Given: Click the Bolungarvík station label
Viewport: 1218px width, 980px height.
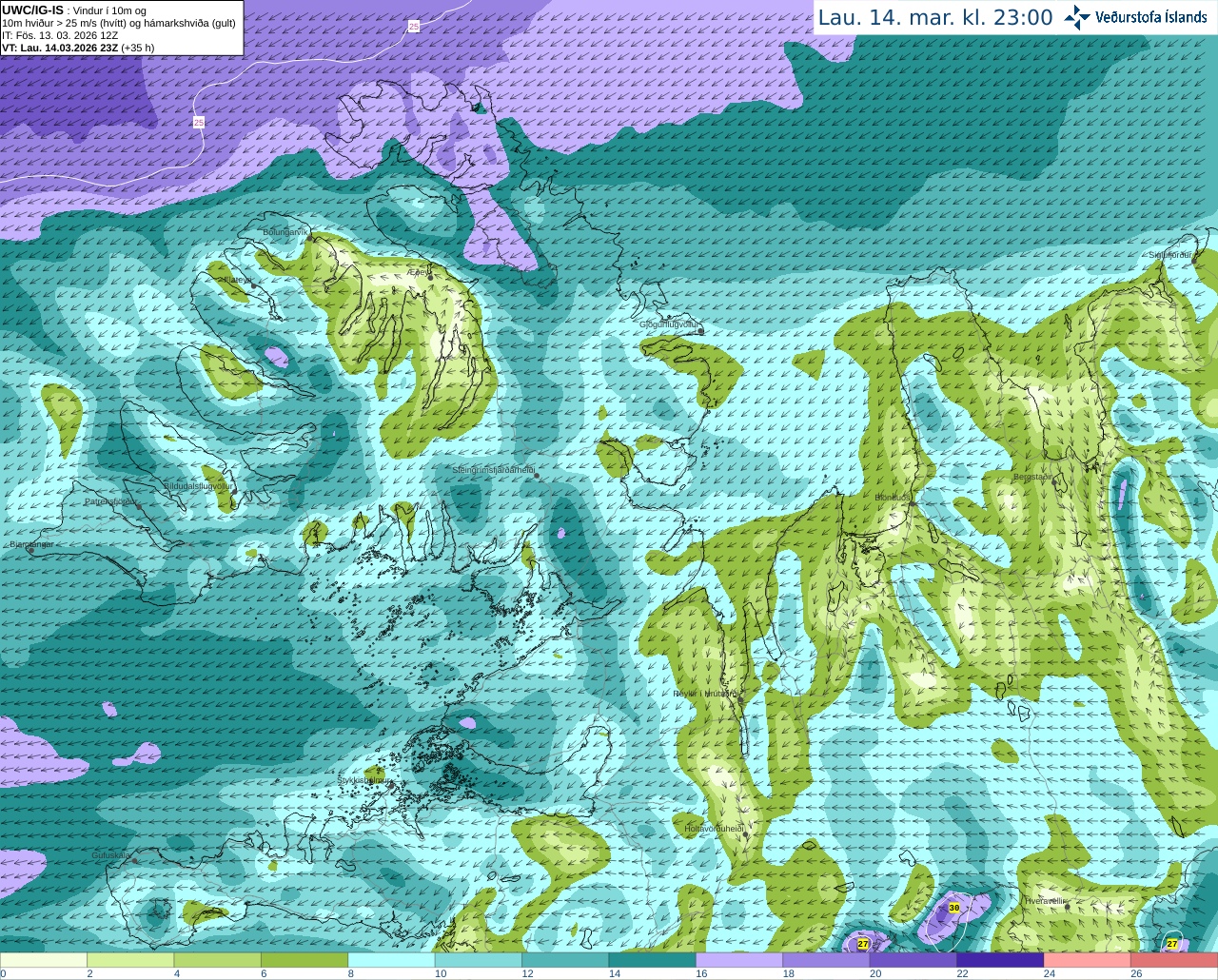Looking at the screenshot, I should 285,232.
